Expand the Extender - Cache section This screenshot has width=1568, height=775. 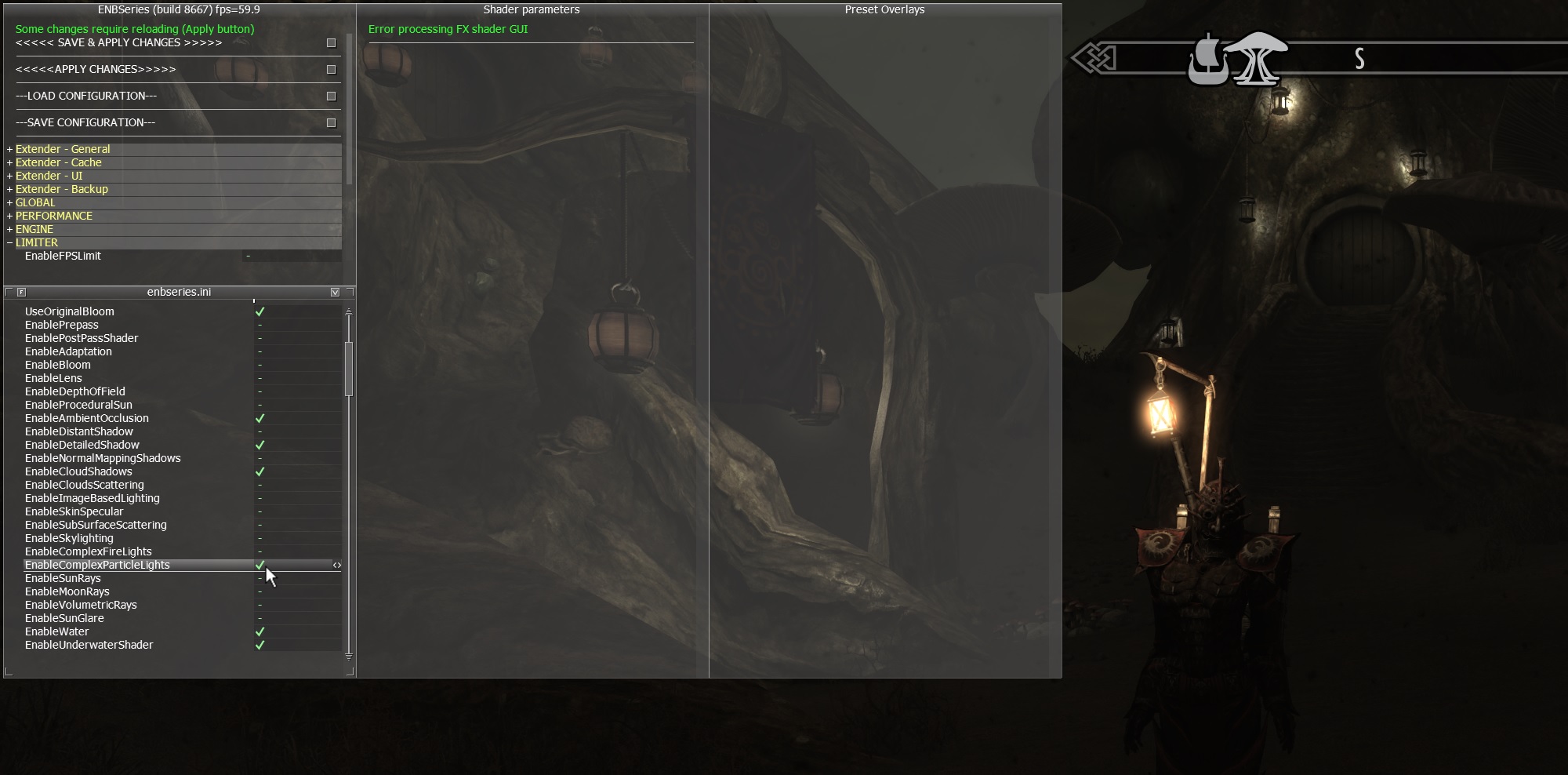[x=10, y=162]
